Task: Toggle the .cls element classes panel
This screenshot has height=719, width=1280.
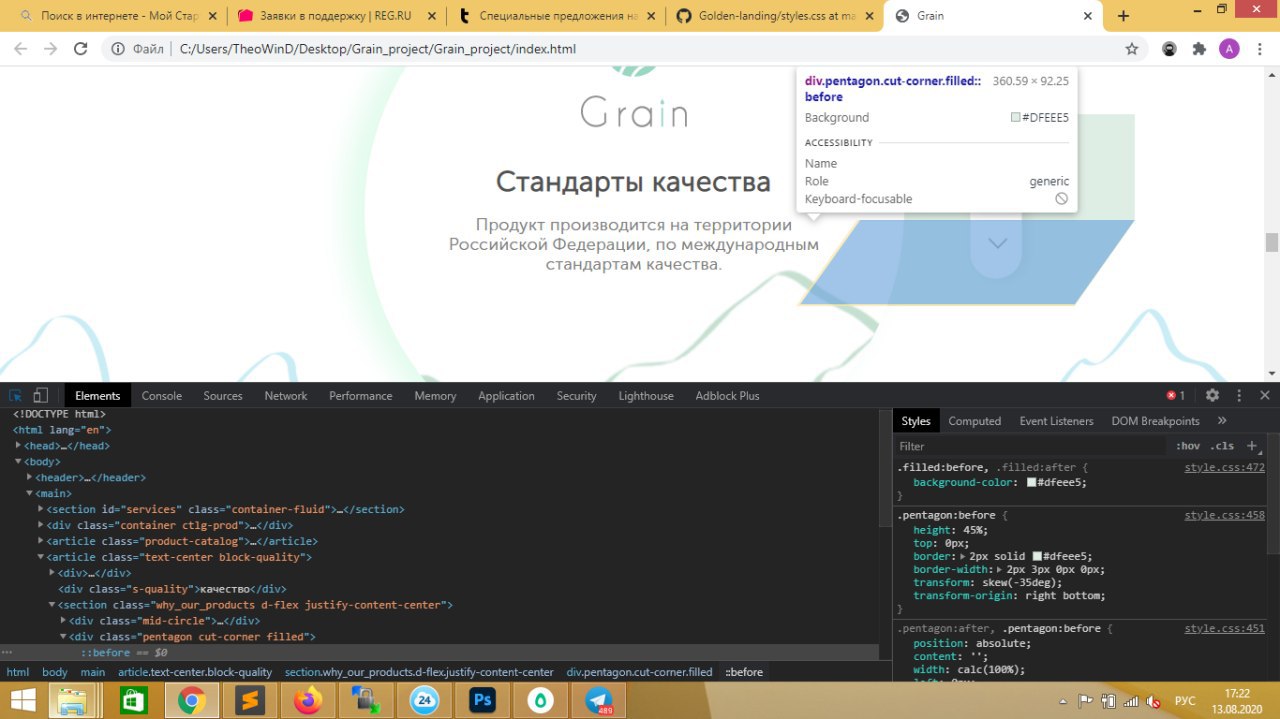Action: 1222,446
